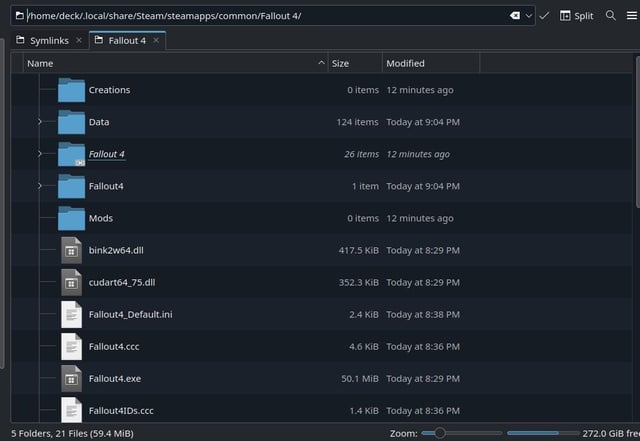Open the hamburger menu
The image size is (640, 441).
pos(631,16)
